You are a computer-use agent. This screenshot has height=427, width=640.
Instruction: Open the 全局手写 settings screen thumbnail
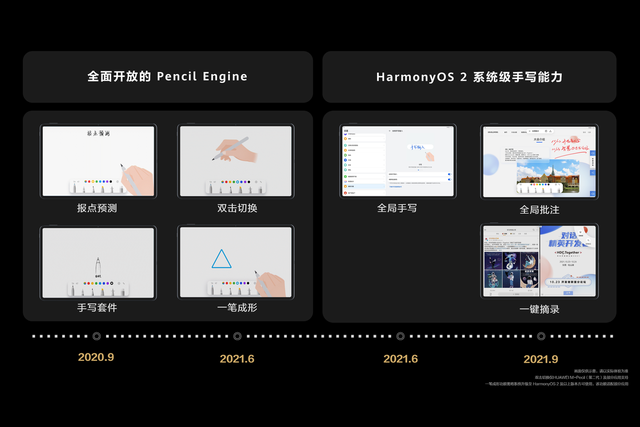coord(398,161)
